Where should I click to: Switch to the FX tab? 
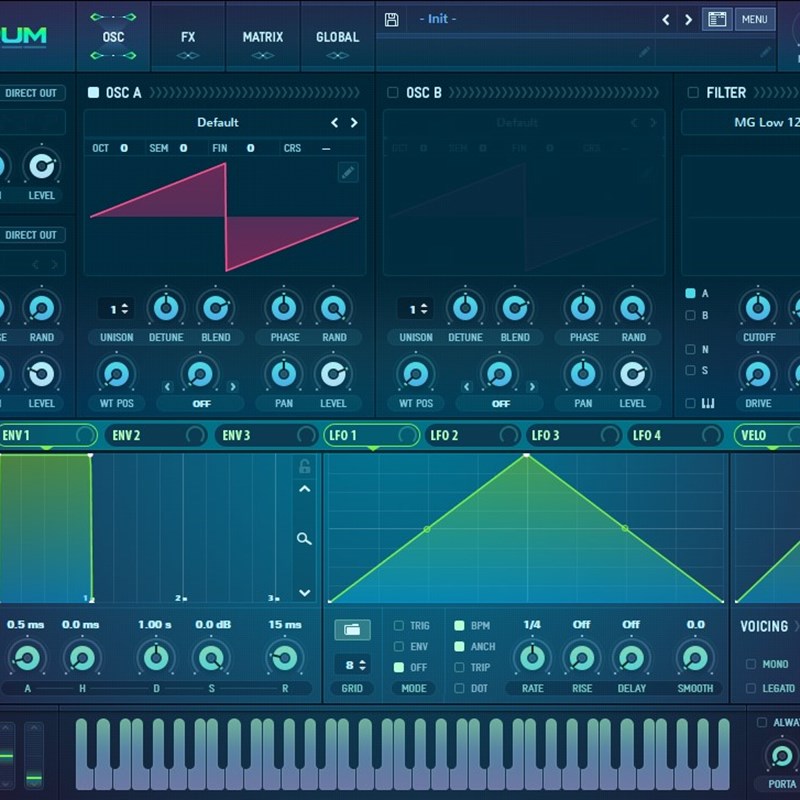[x=188, y=37]
